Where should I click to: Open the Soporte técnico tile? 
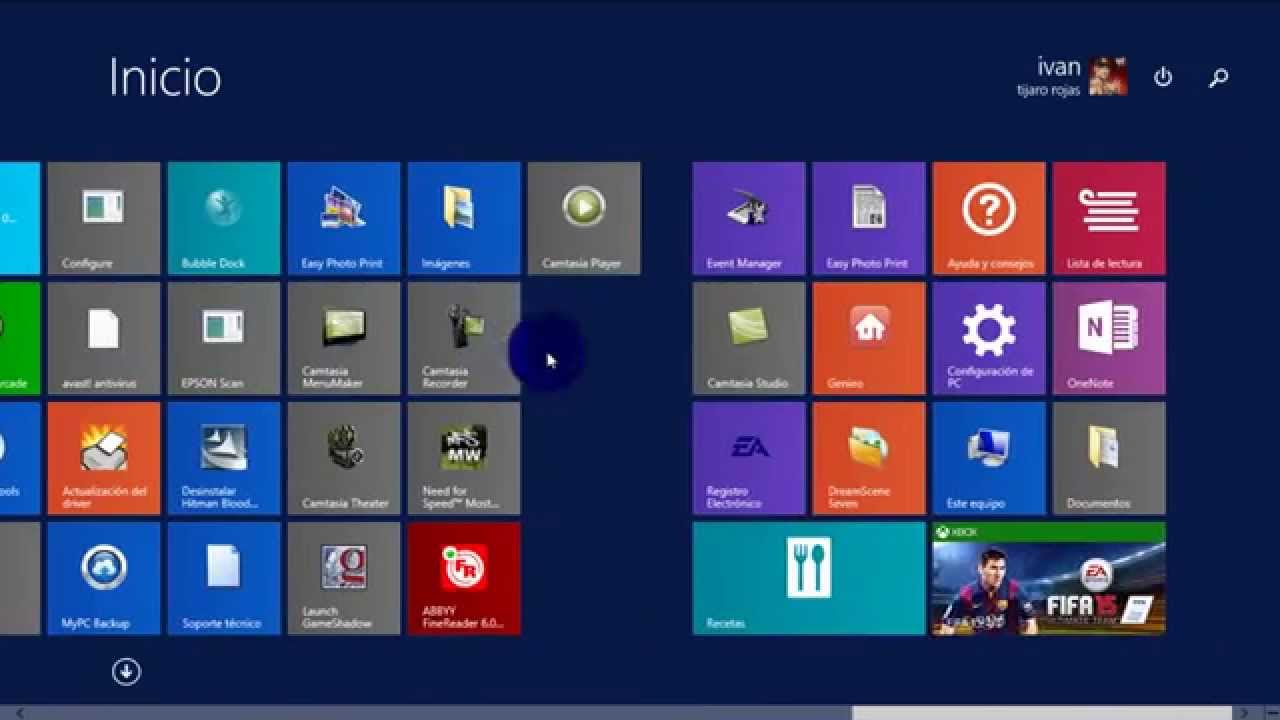[x=224, y=578]
